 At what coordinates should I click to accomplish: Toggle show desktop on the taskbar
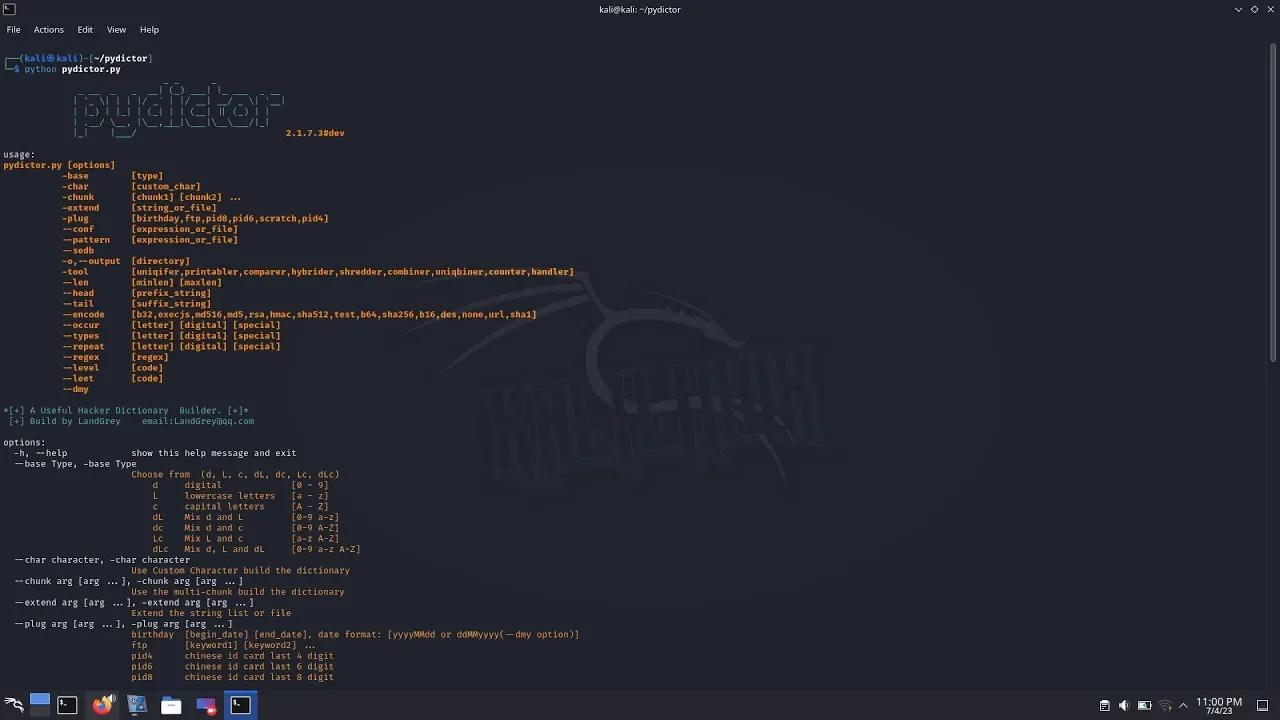(x=1264, y=705)
